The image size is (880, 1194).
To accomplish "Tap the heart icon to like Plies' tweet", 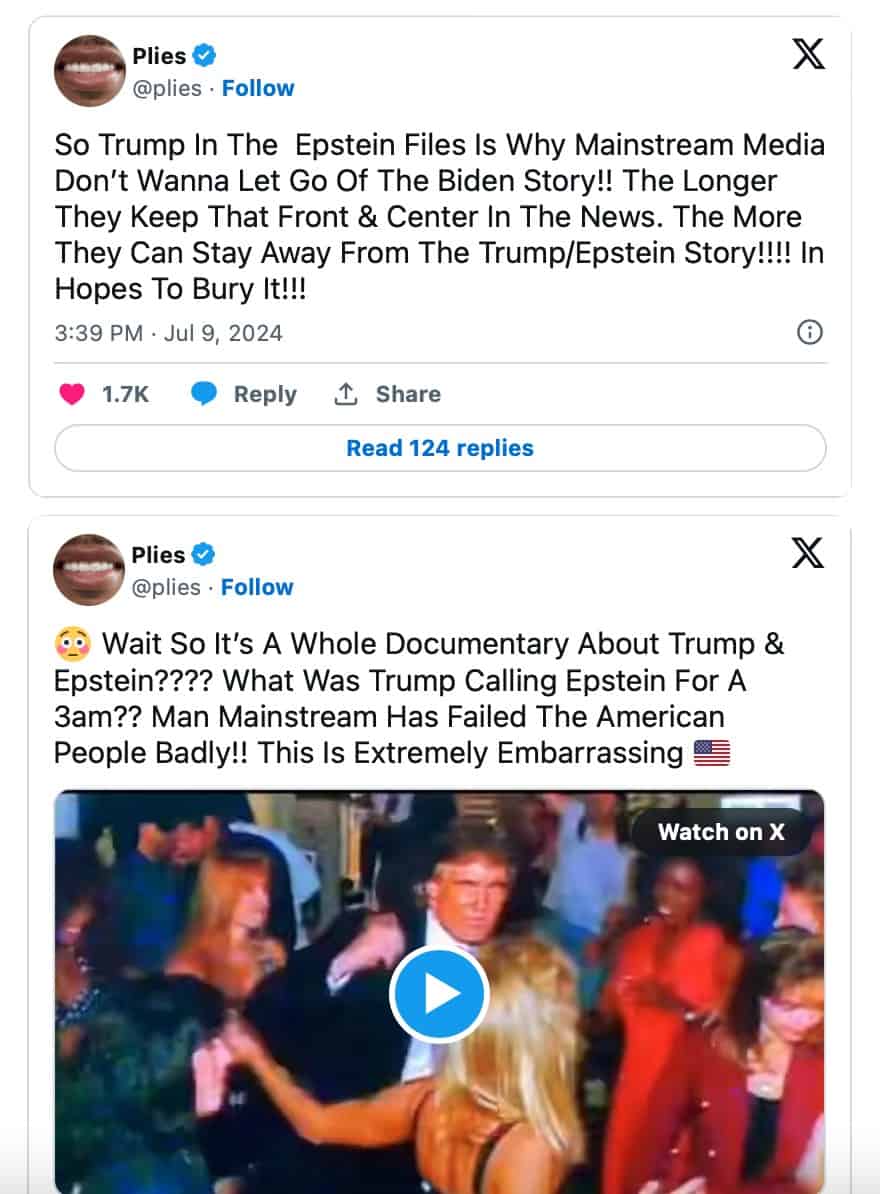I will pyautogui.click(x=74, y=394).
